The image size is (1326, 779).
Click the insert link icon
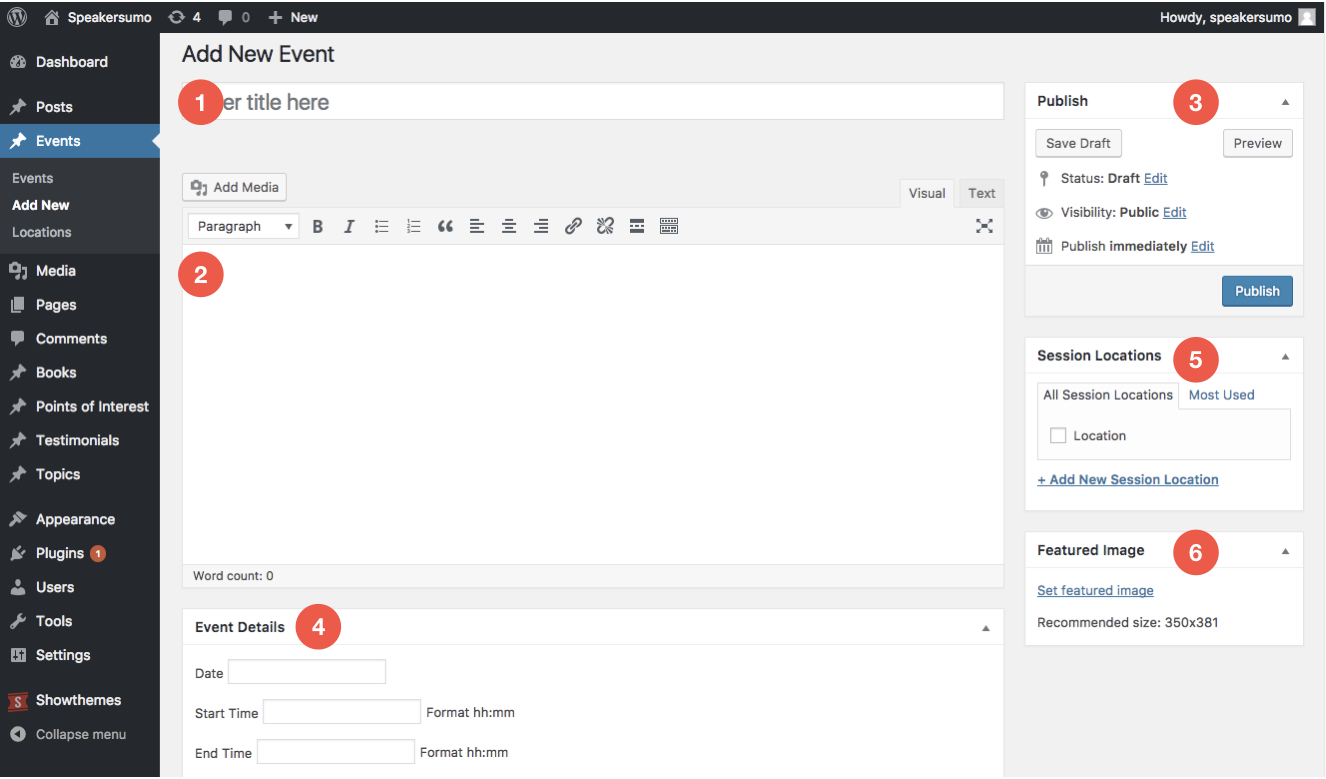(x=573, y=227)
